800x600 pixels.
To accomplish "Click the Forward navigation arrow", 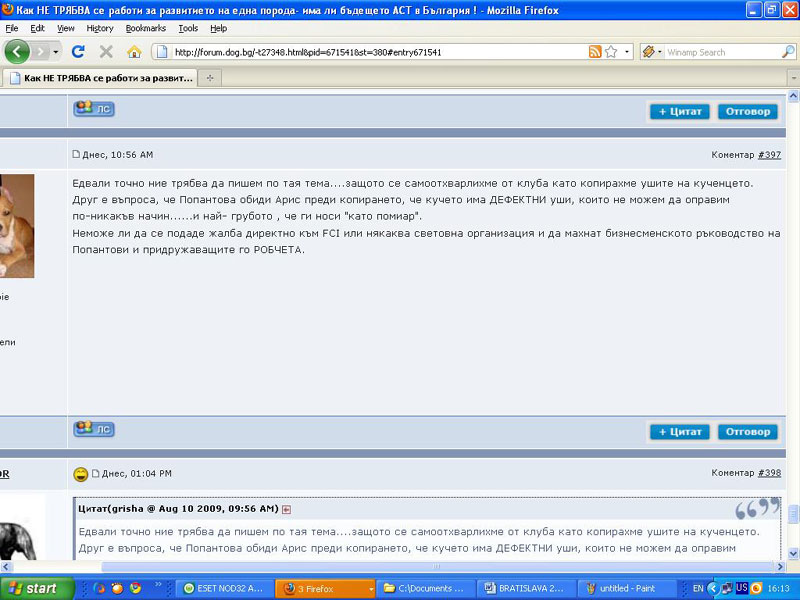I will [x=40, y=52].
